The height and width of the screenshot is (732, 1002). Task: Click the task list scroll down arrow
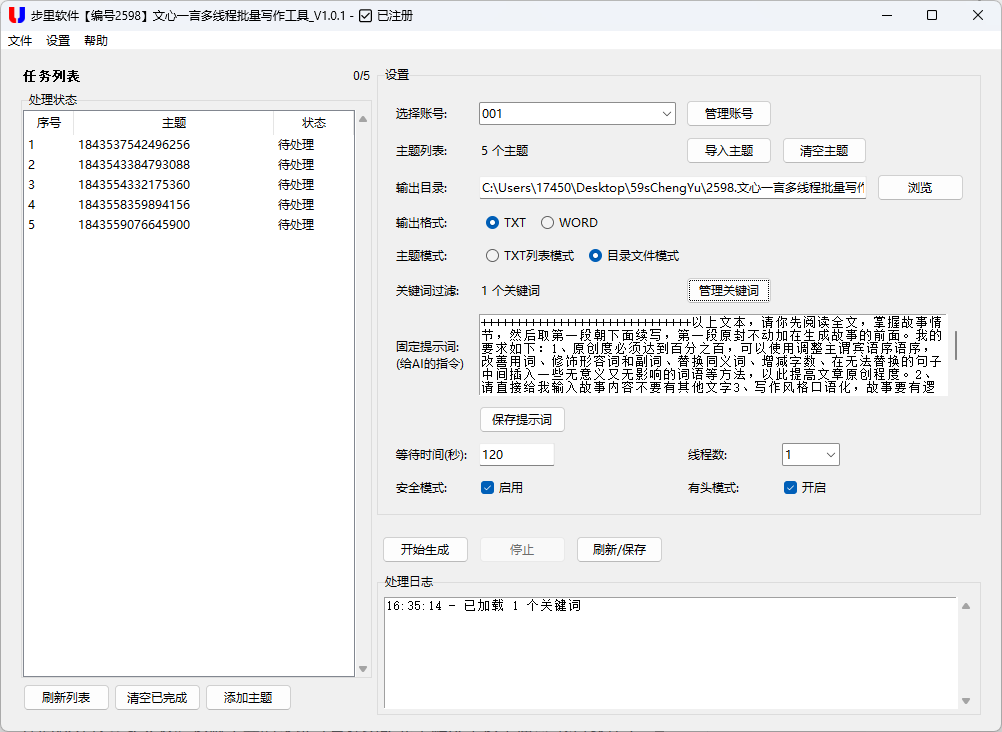(363, 669)
